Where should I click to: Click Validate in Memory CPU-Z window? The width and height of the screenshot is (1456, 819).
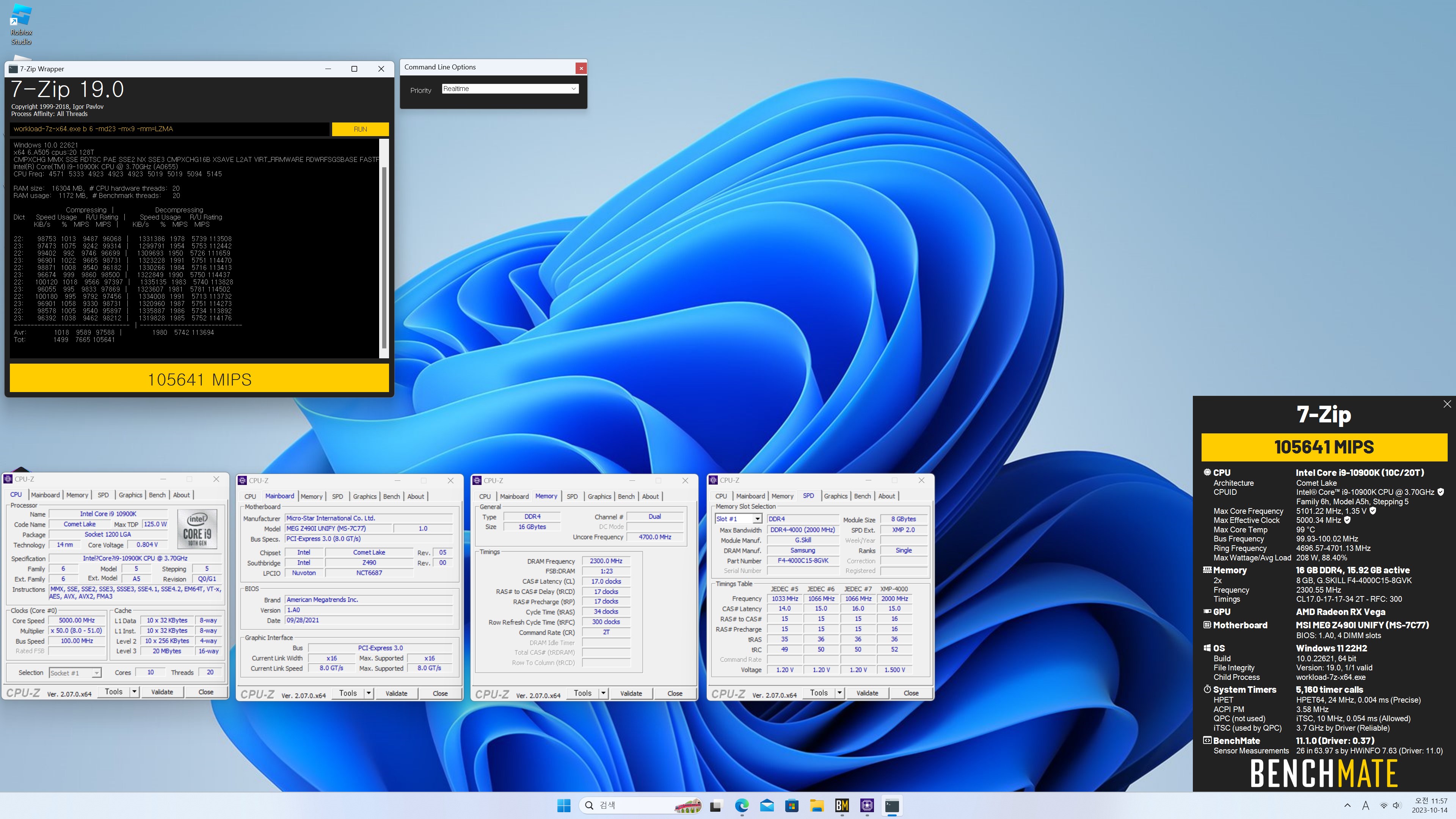631,693
